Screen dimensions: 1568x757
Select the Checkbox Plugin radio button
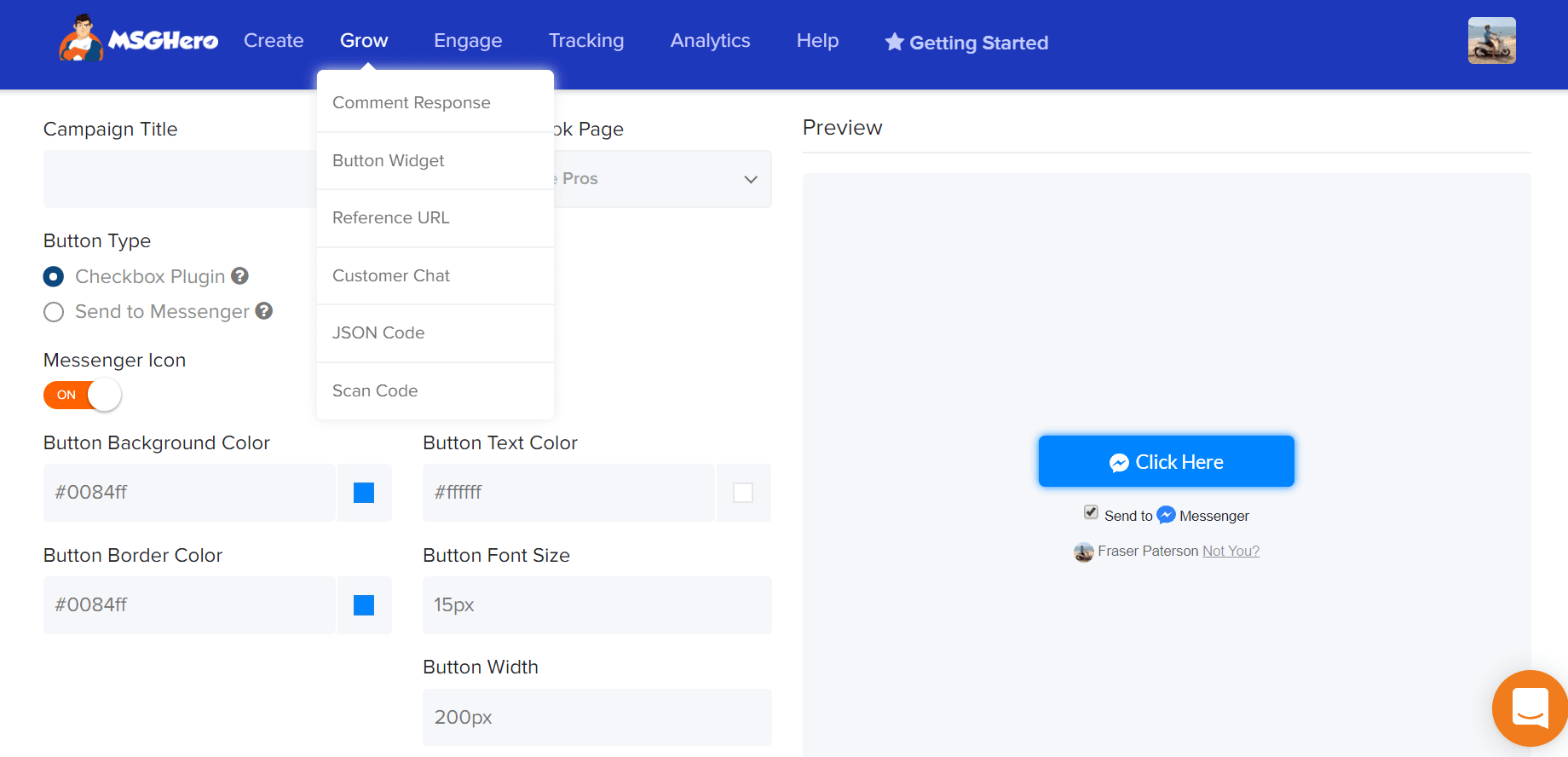click(54, 277)
